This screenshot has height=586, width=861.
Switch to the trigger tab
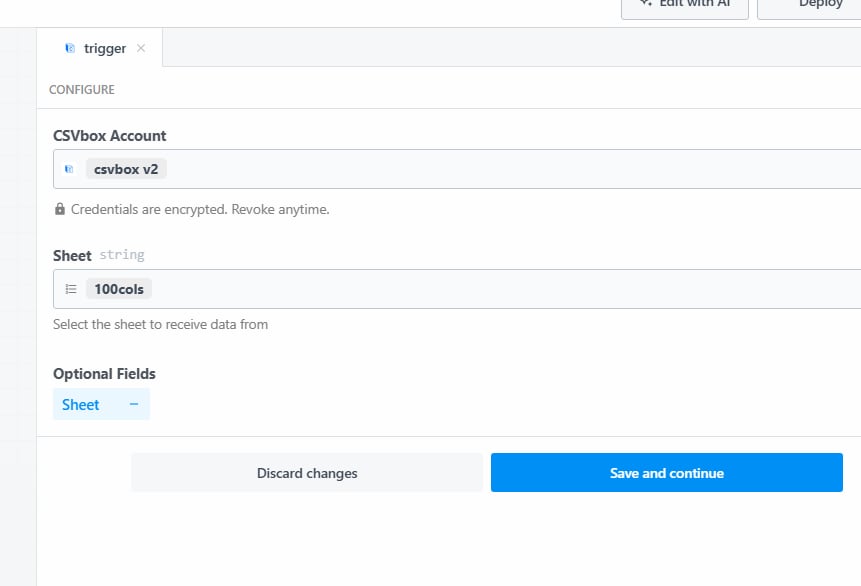[x=99, y=48]
